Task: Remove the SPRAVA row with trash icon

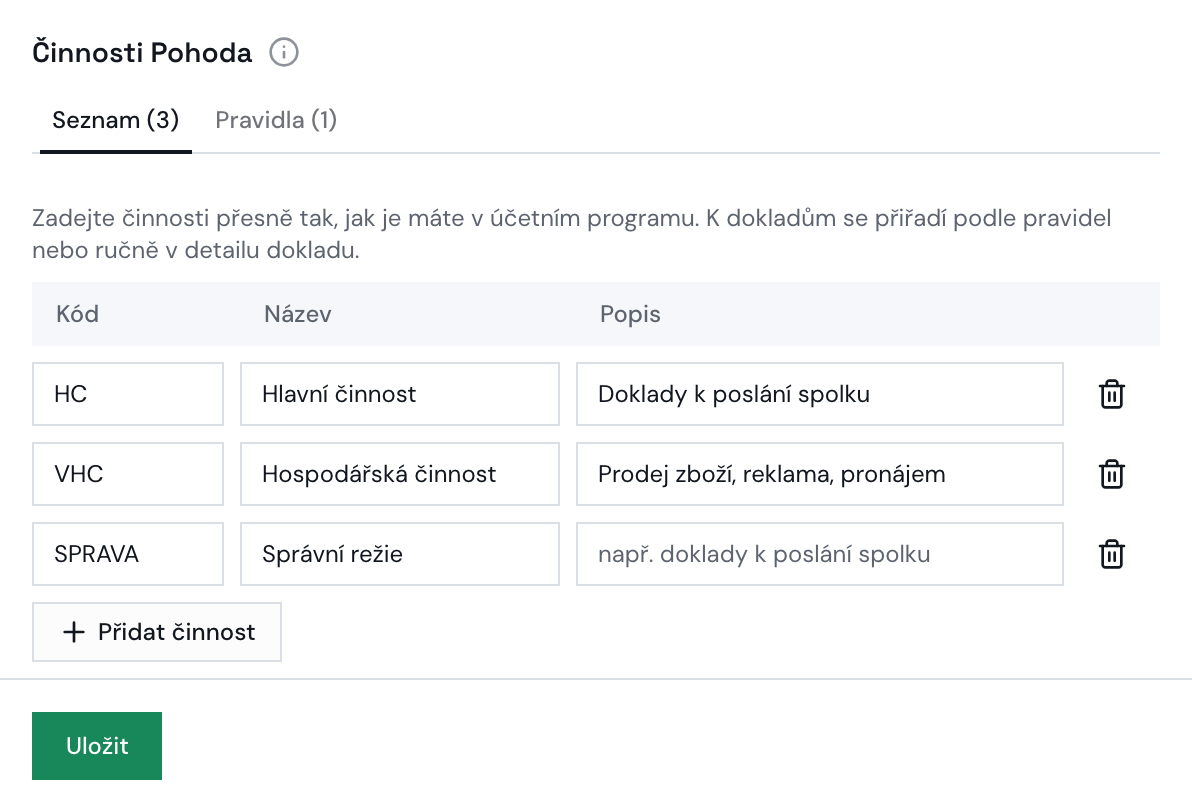Action: (1111, 553)
